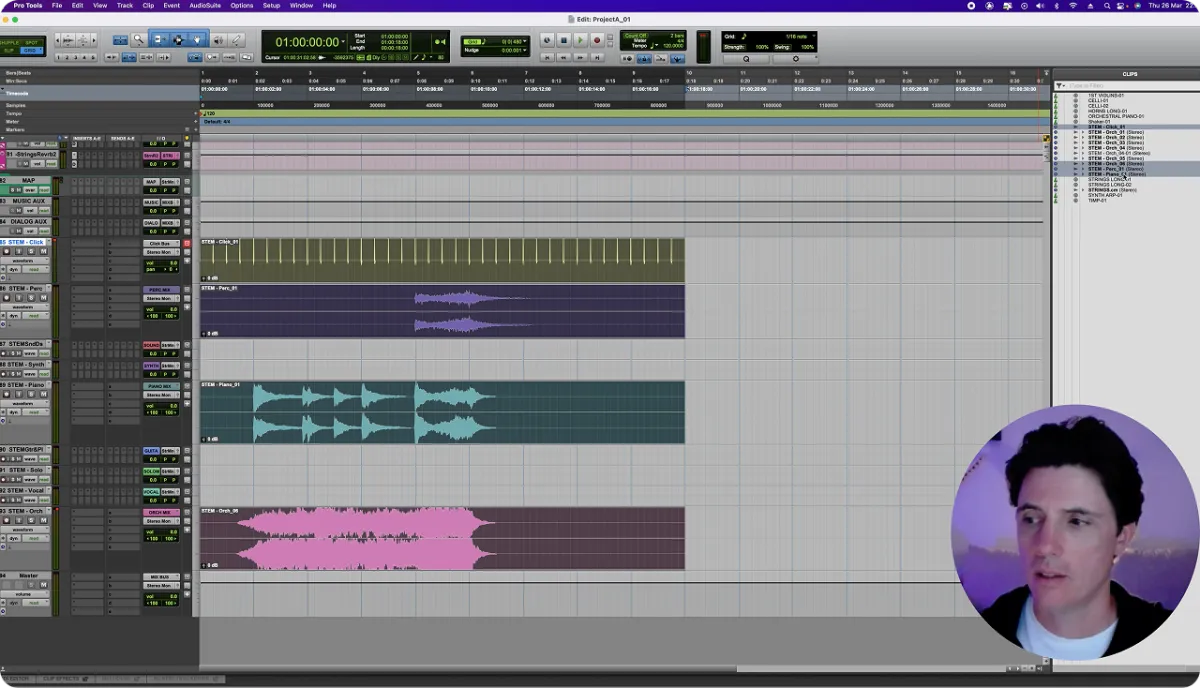Click ORCH MIX output assignment button

(x=160, y=512)
